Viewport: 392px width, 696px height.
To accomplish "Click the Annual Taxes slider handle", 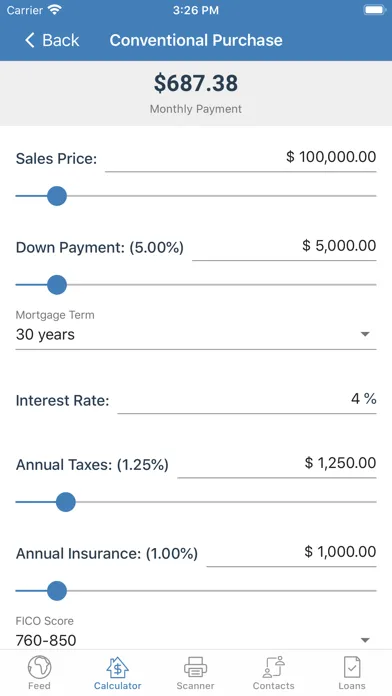I will click(66, 502).
